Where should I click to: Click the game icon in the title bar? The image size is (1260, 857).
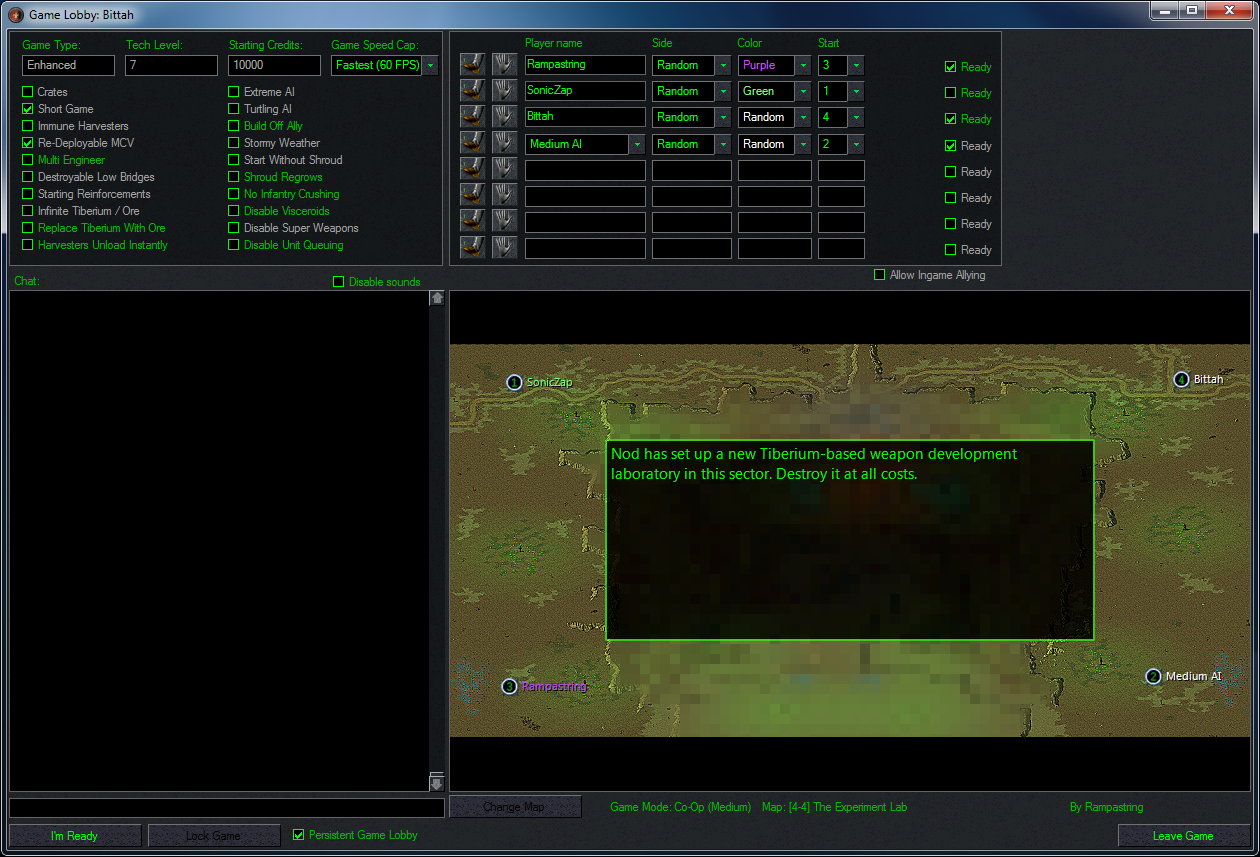[x=15, y=14]
